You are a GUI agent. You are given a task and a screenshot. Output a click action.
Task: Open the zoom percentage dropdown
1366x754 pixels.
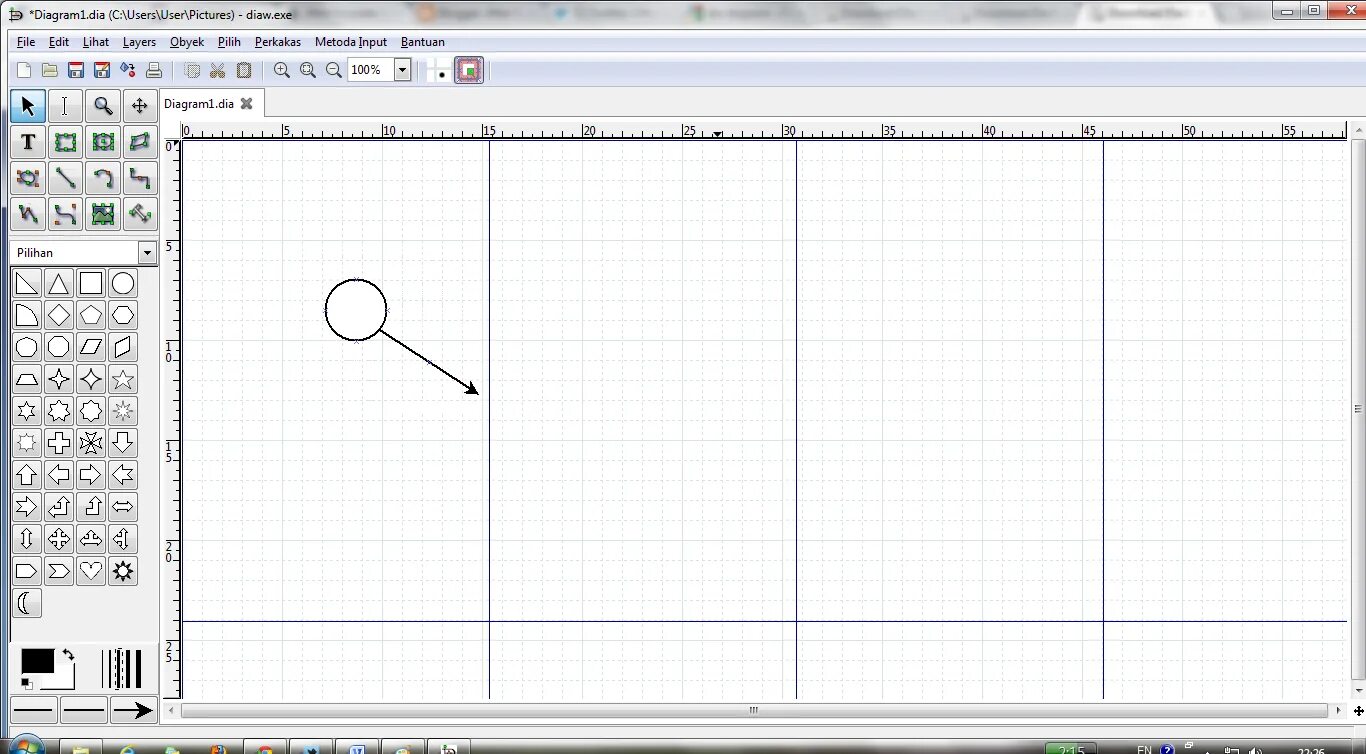[x=402, y=70]
